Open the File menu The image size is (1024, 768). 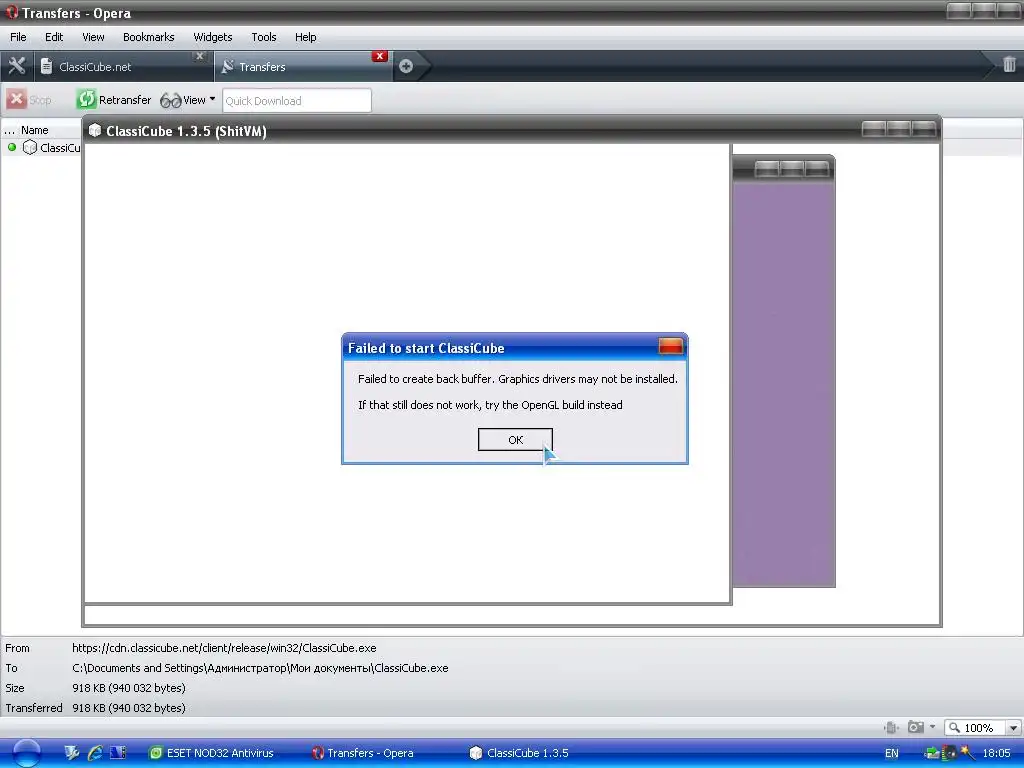coord(18,37)
